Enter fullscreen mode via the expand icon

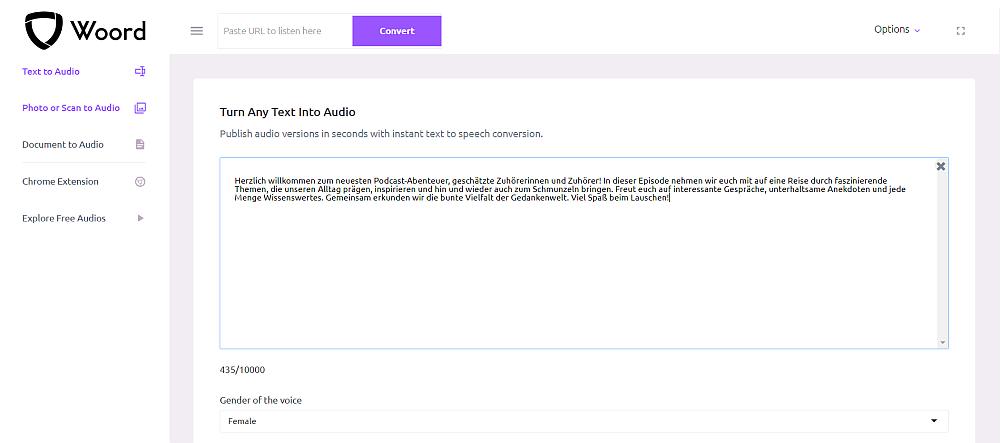point(961,31)
